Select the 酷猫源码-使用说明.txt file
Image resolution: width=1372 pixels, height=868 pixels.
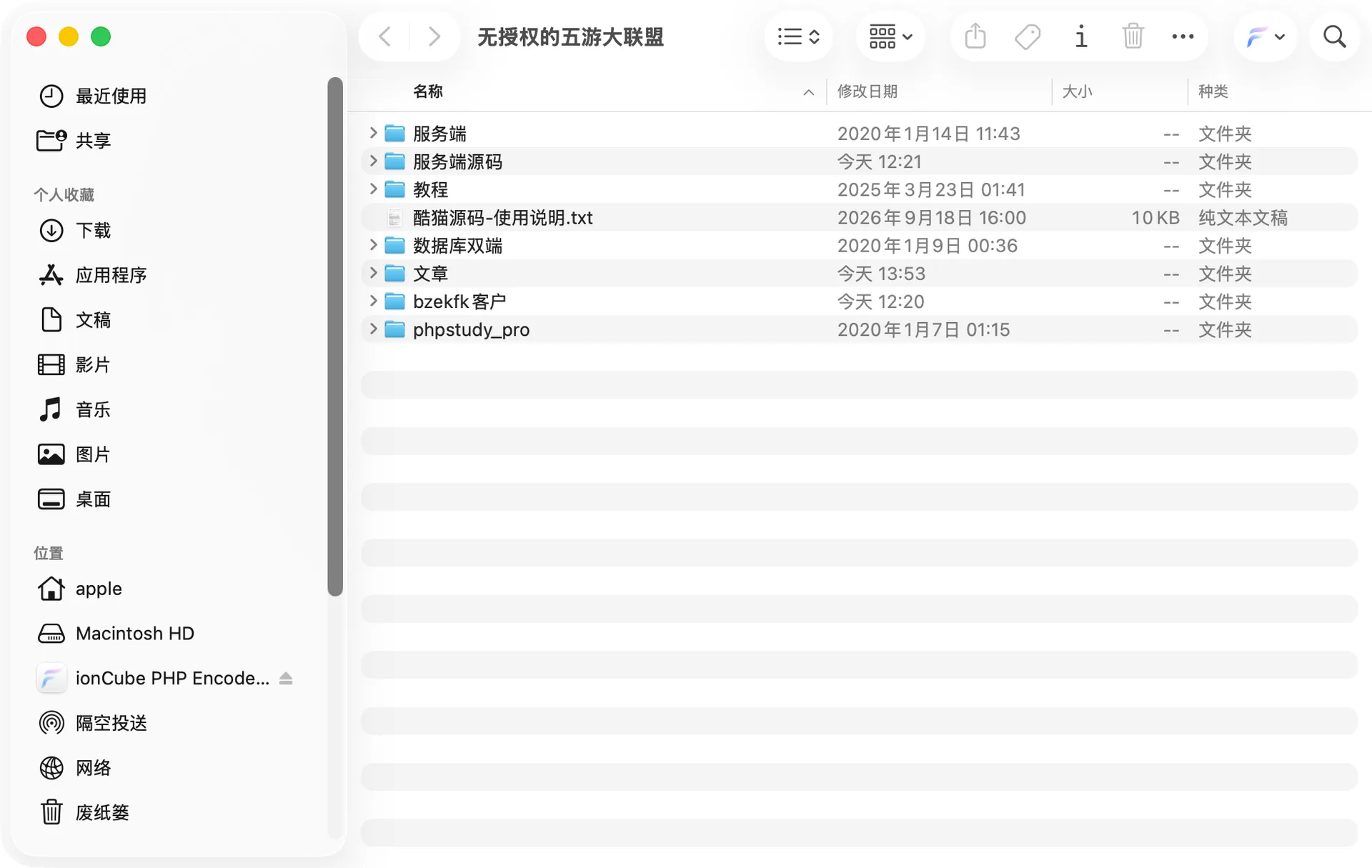[859, 217]
